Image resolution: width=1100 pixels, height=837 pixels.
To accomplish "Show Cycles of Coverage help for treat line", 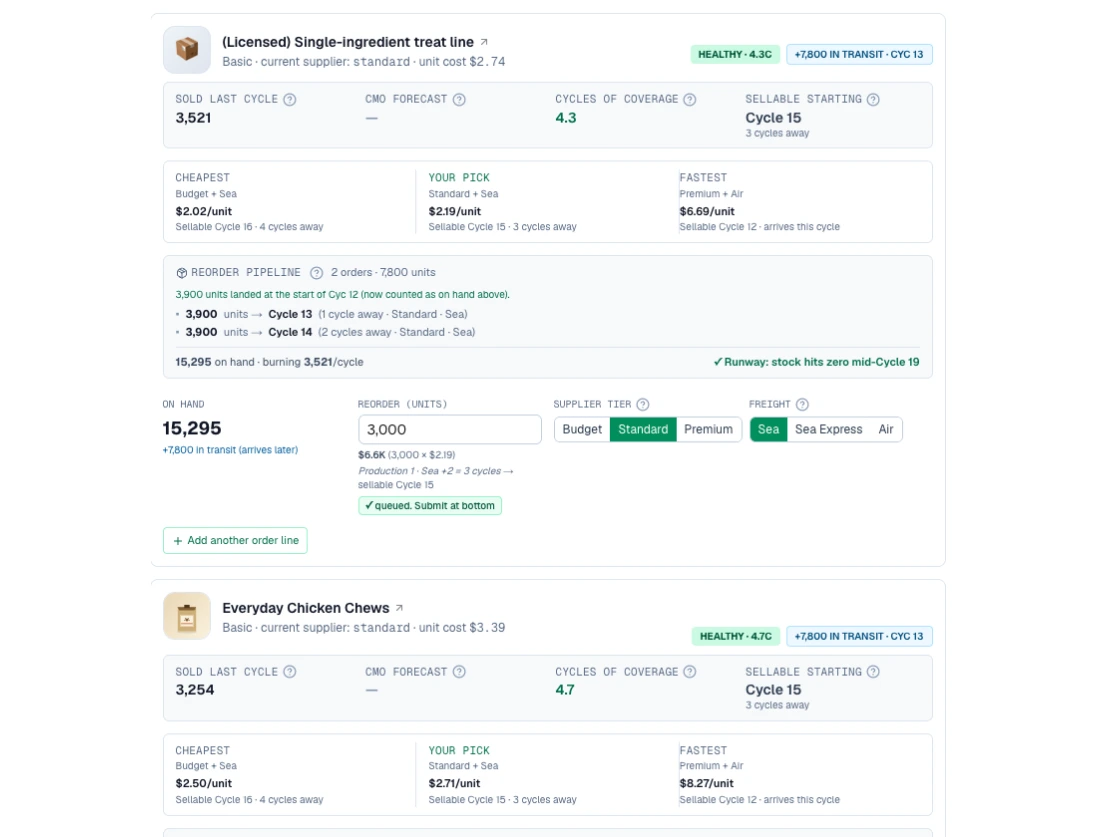I will [x=690, y=100].
